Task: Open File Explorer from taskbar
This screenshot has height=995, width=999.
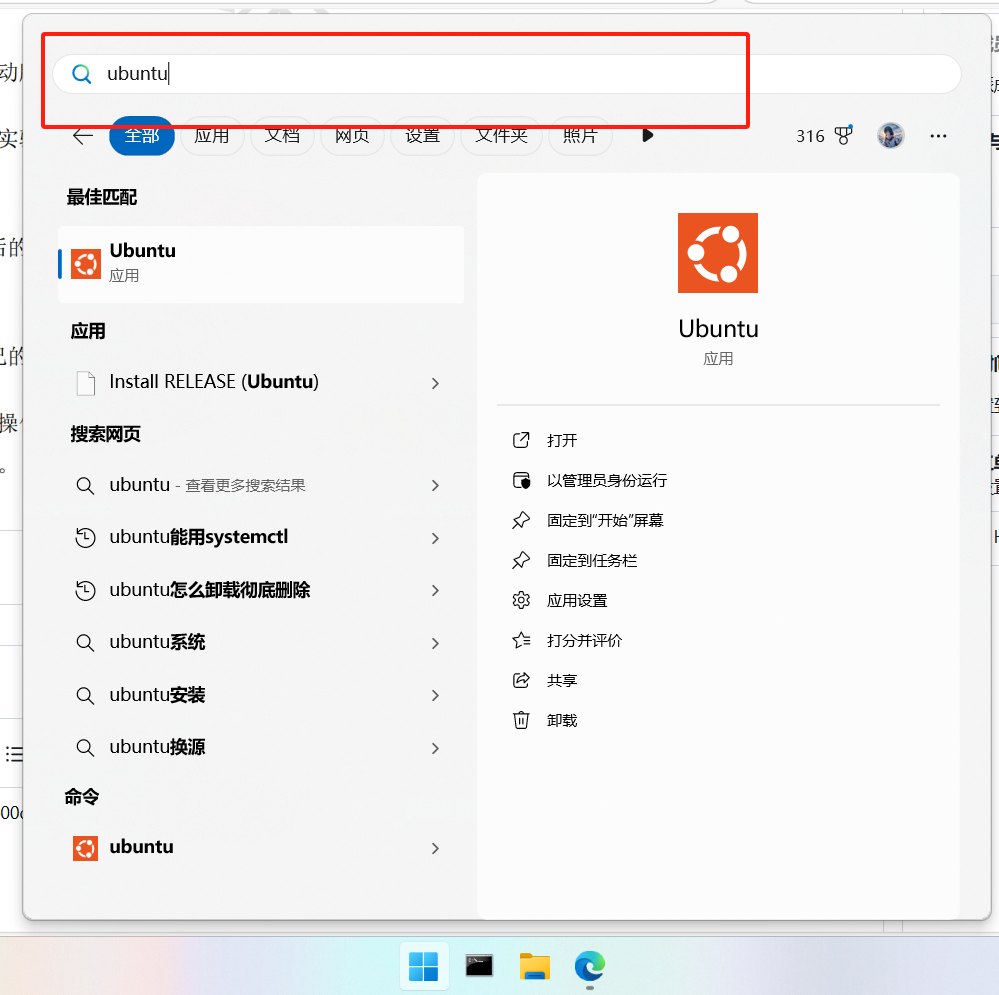Action: (534, 966)
